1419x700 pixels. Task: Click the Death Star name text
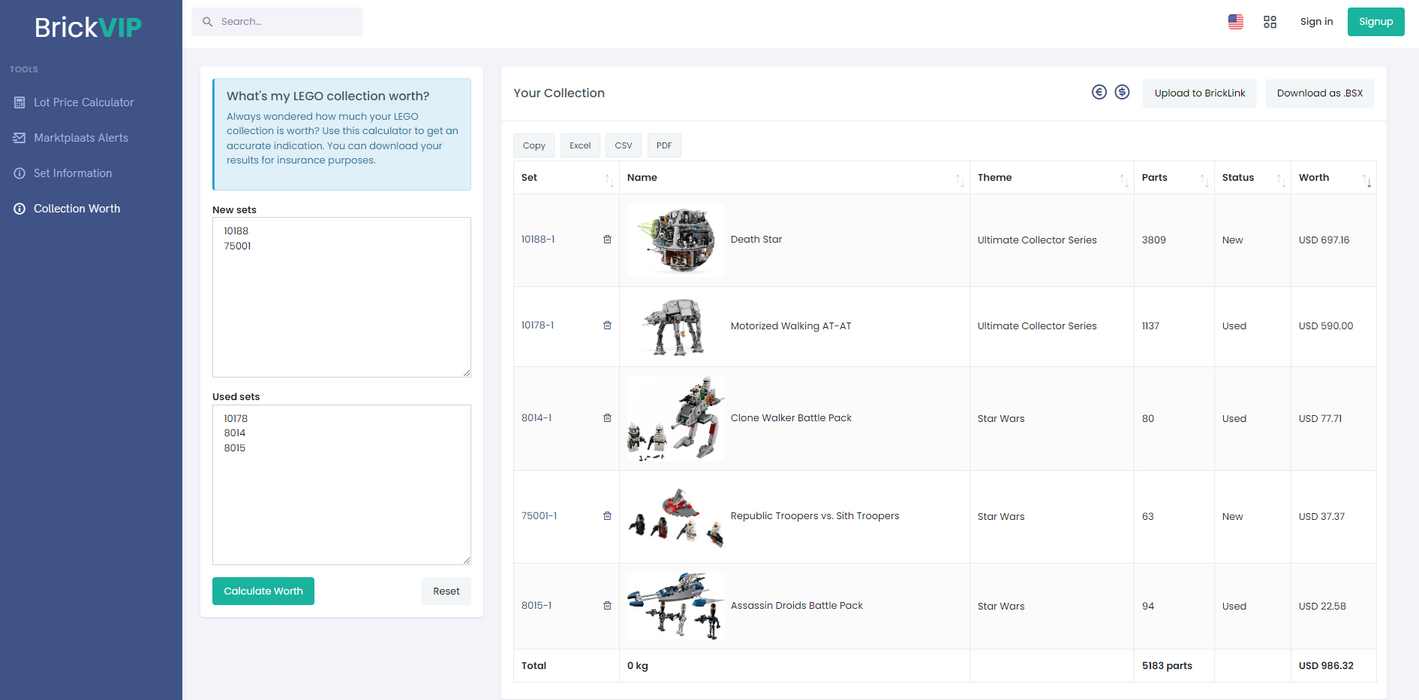pos(756,240)
